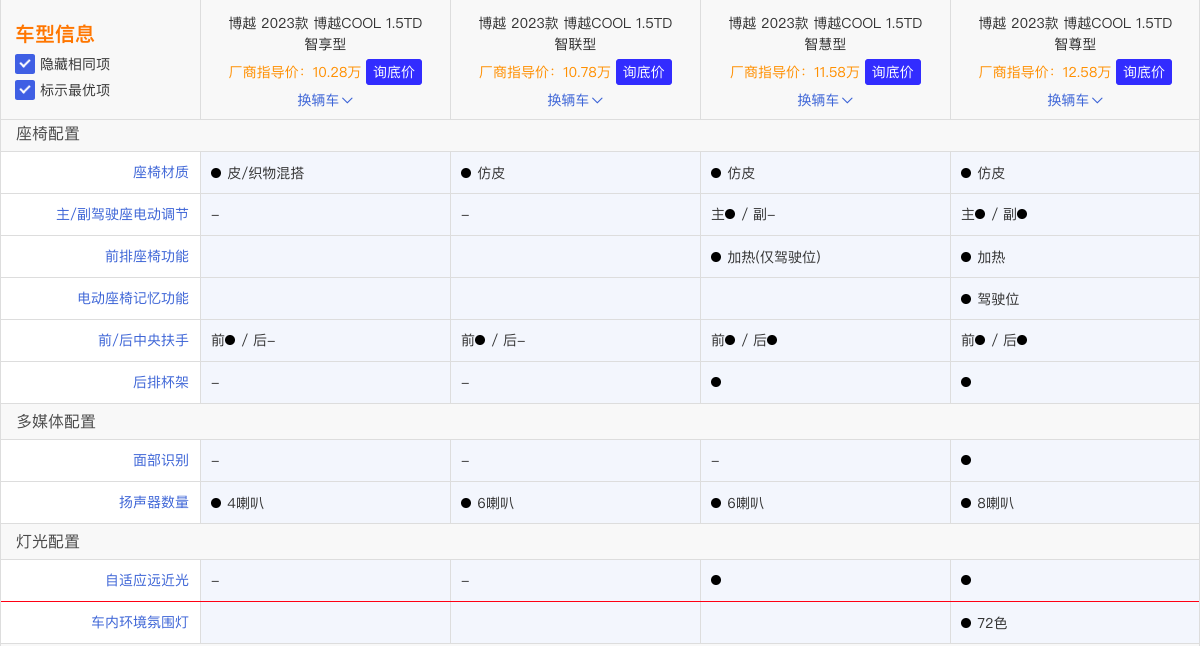Click the 博越COOL 1.5TD 智联型 model title
This screenshot has height=646, width=1200.
[575, 33]
